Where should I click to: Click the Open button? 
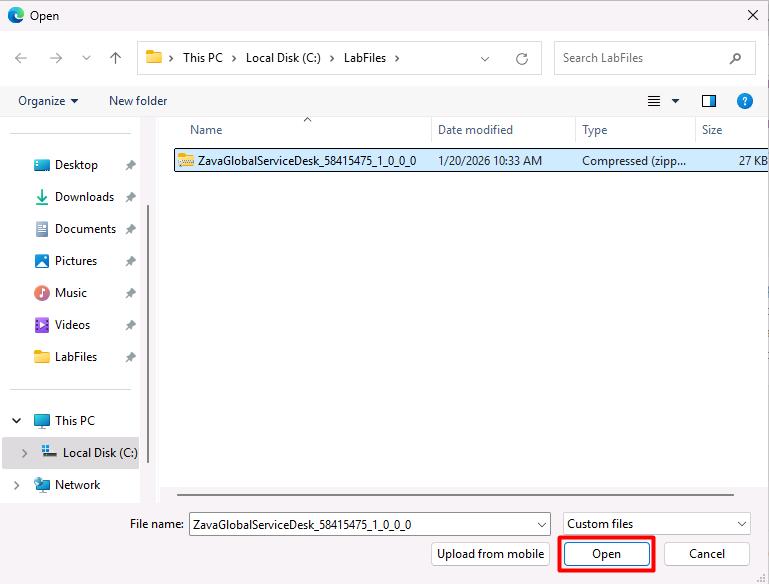tap(606, 554)
